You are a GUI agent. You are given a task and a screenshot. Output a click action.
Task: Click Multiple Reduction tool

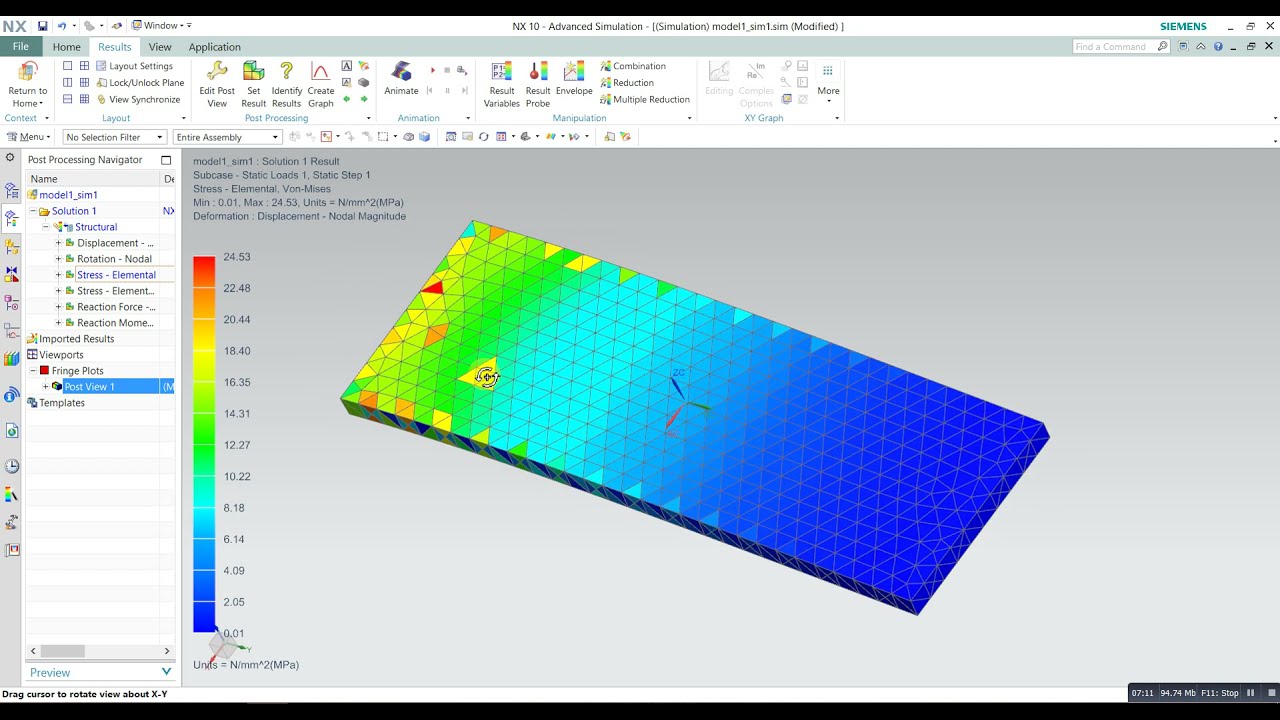pos(645,99)
